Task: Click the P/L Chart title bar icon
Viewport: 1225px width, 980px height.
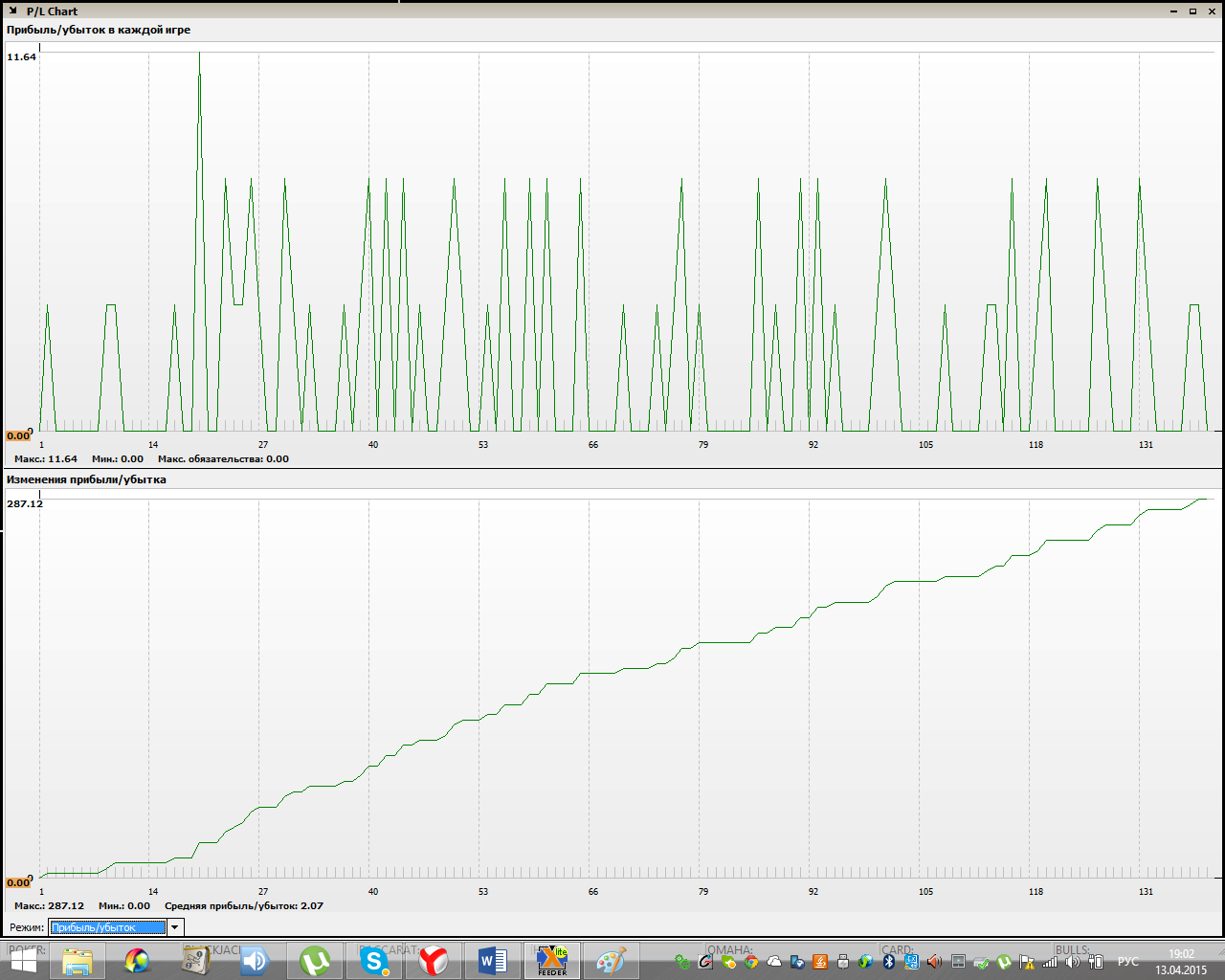Action: click(12, 11)
